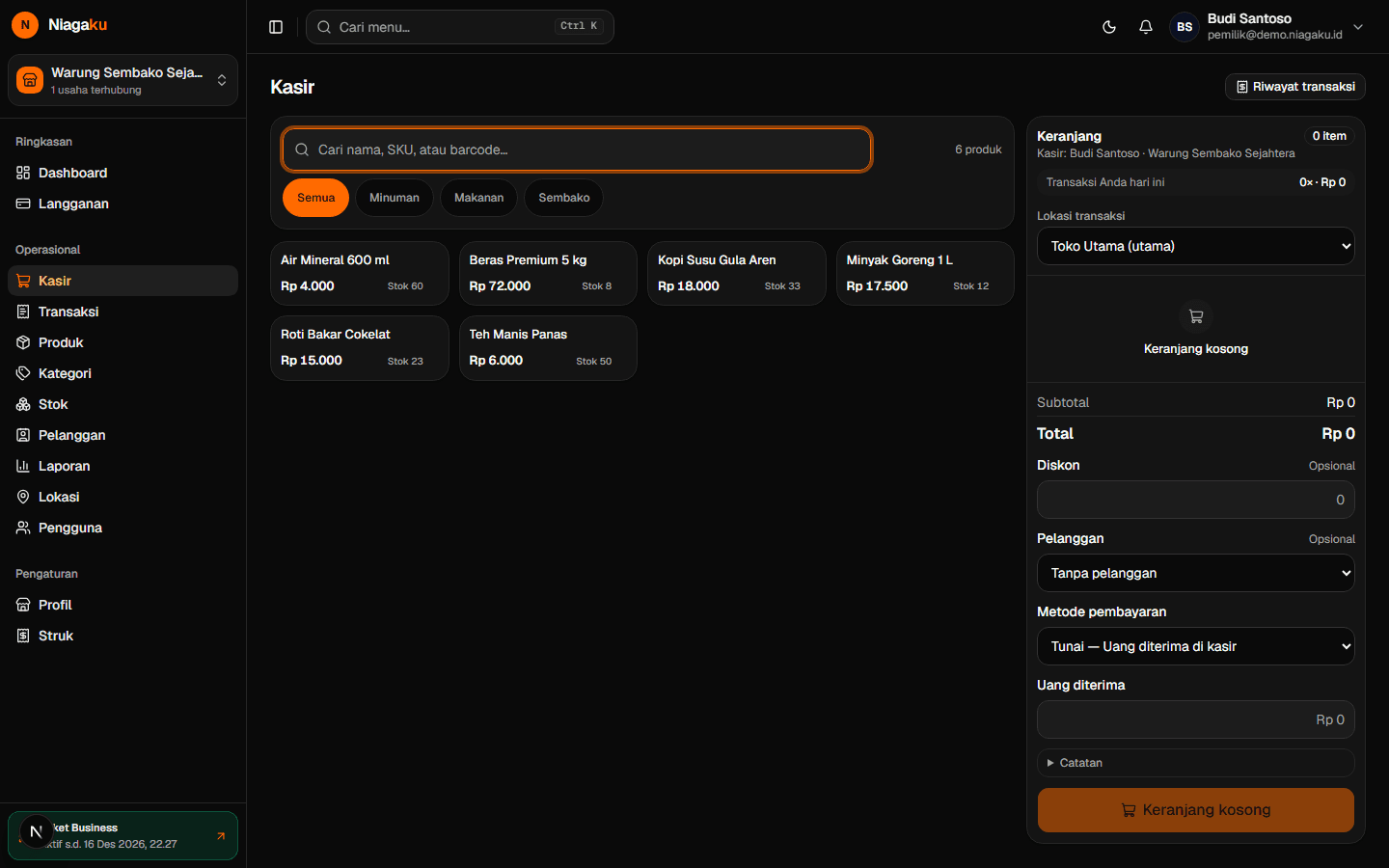The width and height of the screenshot is (1389, 868).
Task: Open the Profil settings
Action: pyautogui.click(x=123, y=605)
